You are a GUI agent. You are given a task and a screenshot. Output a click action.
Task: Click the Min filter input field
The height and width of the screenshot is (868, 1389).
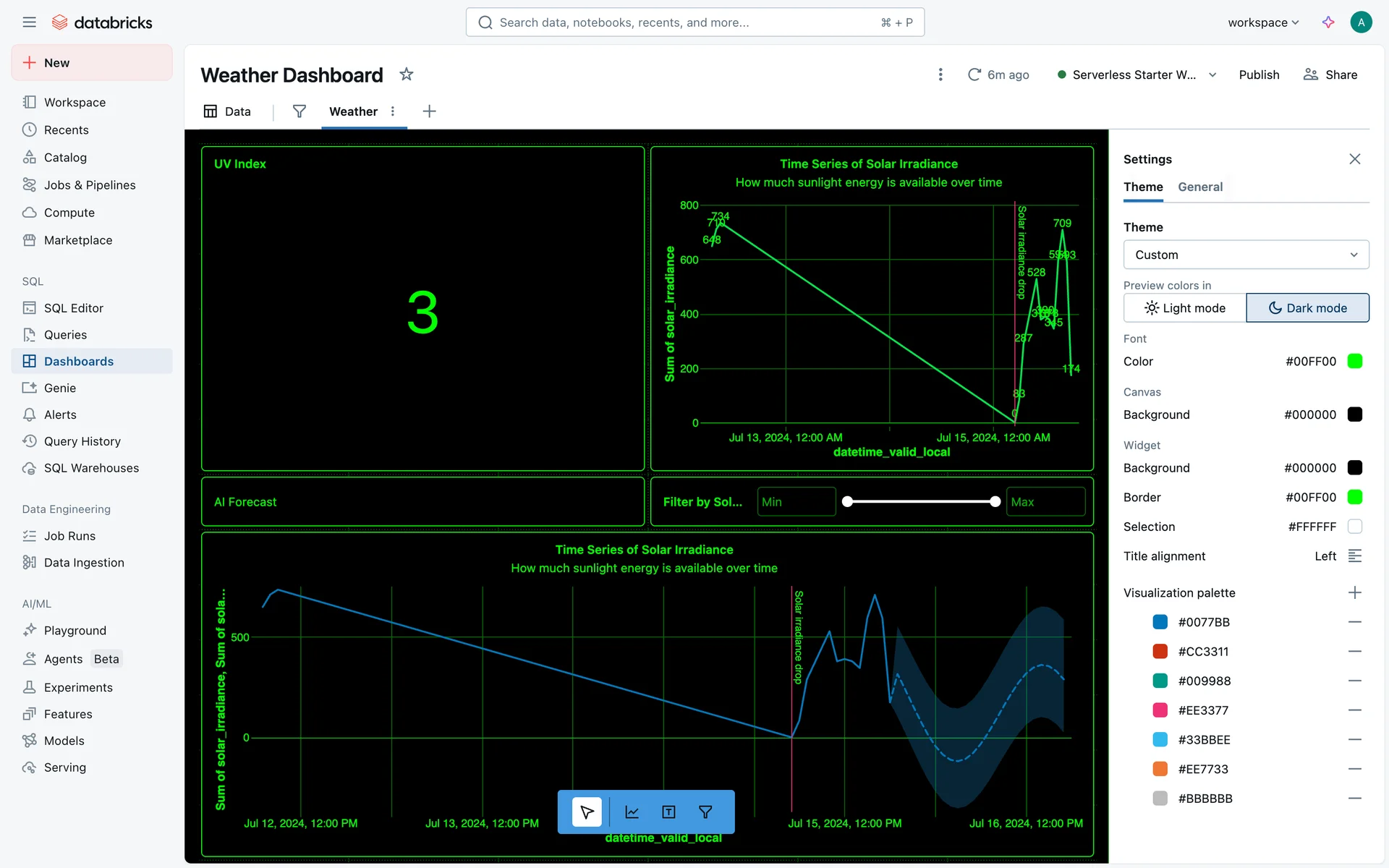(796, 502)
